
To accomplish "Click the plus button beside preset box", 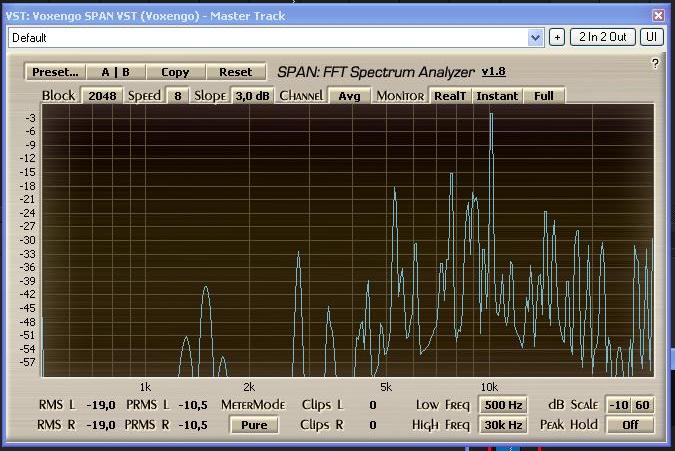I will [557, 37].
